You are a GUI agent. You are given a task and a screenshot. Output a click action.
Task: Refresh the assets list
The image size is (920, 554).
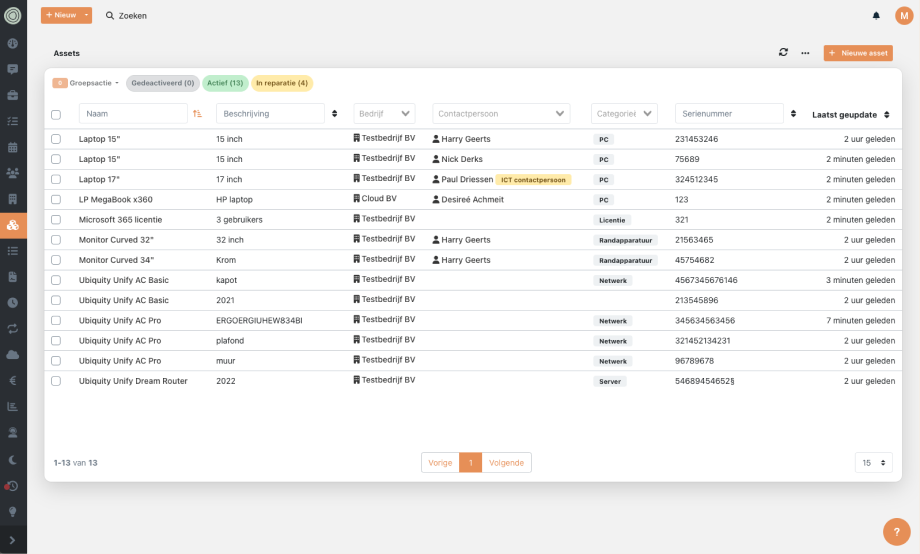(x=783, y=52)
